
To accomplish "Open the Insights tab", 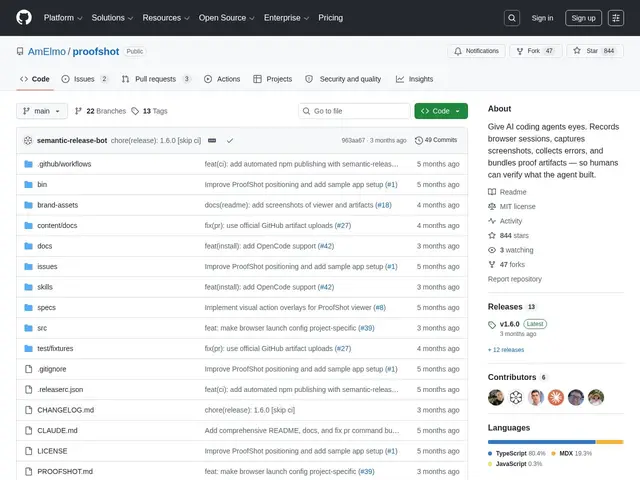I will click(414, 79).
